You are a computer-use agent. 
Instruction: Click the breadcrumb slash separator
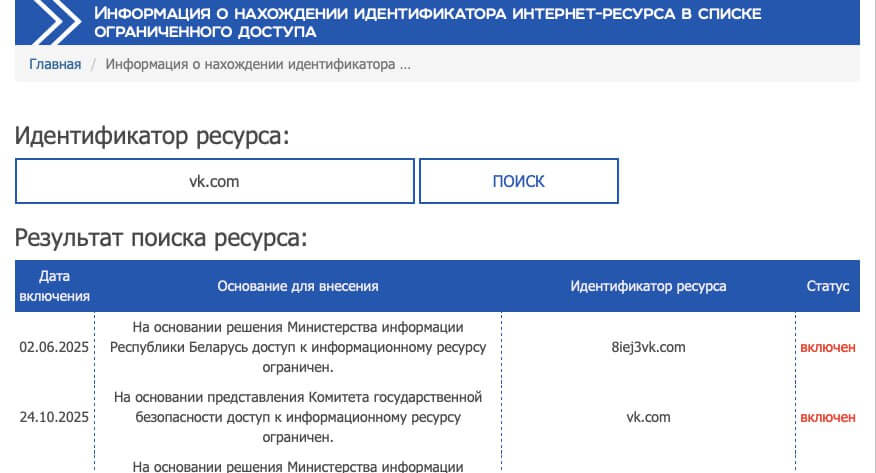coord(93,65)
